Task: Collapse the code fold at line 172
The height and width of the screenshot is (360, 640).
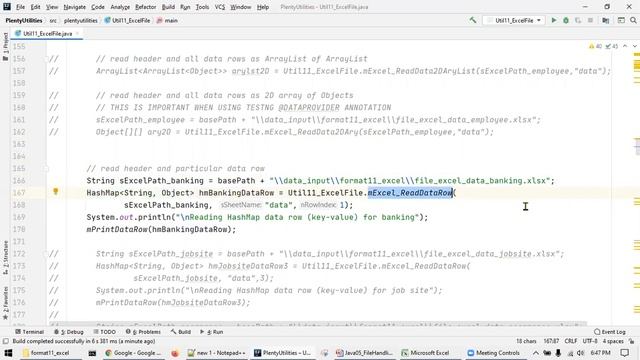Action: pyautogui.click(x=46, y=254)
